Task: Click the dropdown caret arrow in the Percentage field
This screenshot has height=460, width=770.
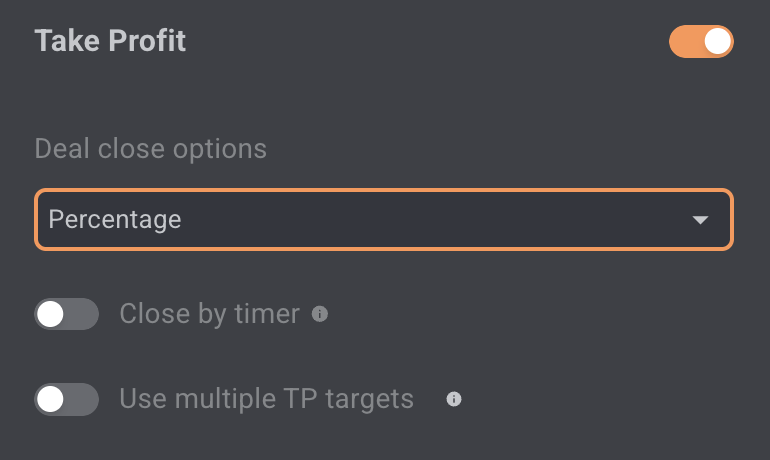Action: (700, 219)
